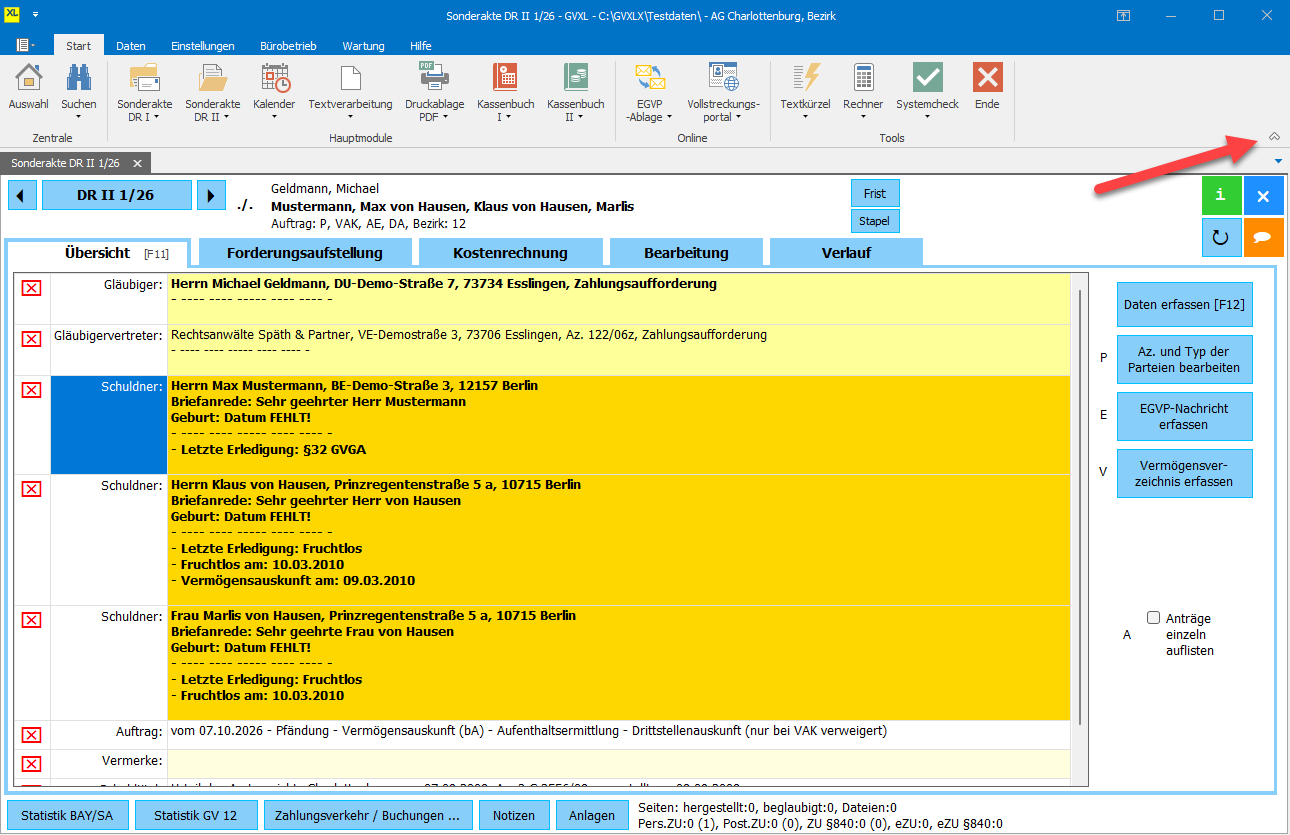Viewport: 1290px width, 835px height.
Task: Open Zahlungsverkehr / Buchungen
Action: click(367, 815)
